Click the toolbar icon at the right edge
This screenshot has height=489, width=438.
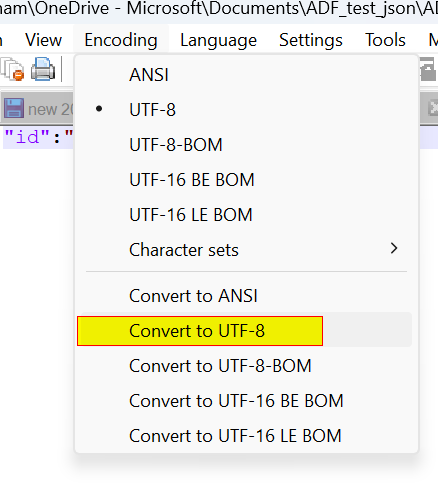(428, 69)
